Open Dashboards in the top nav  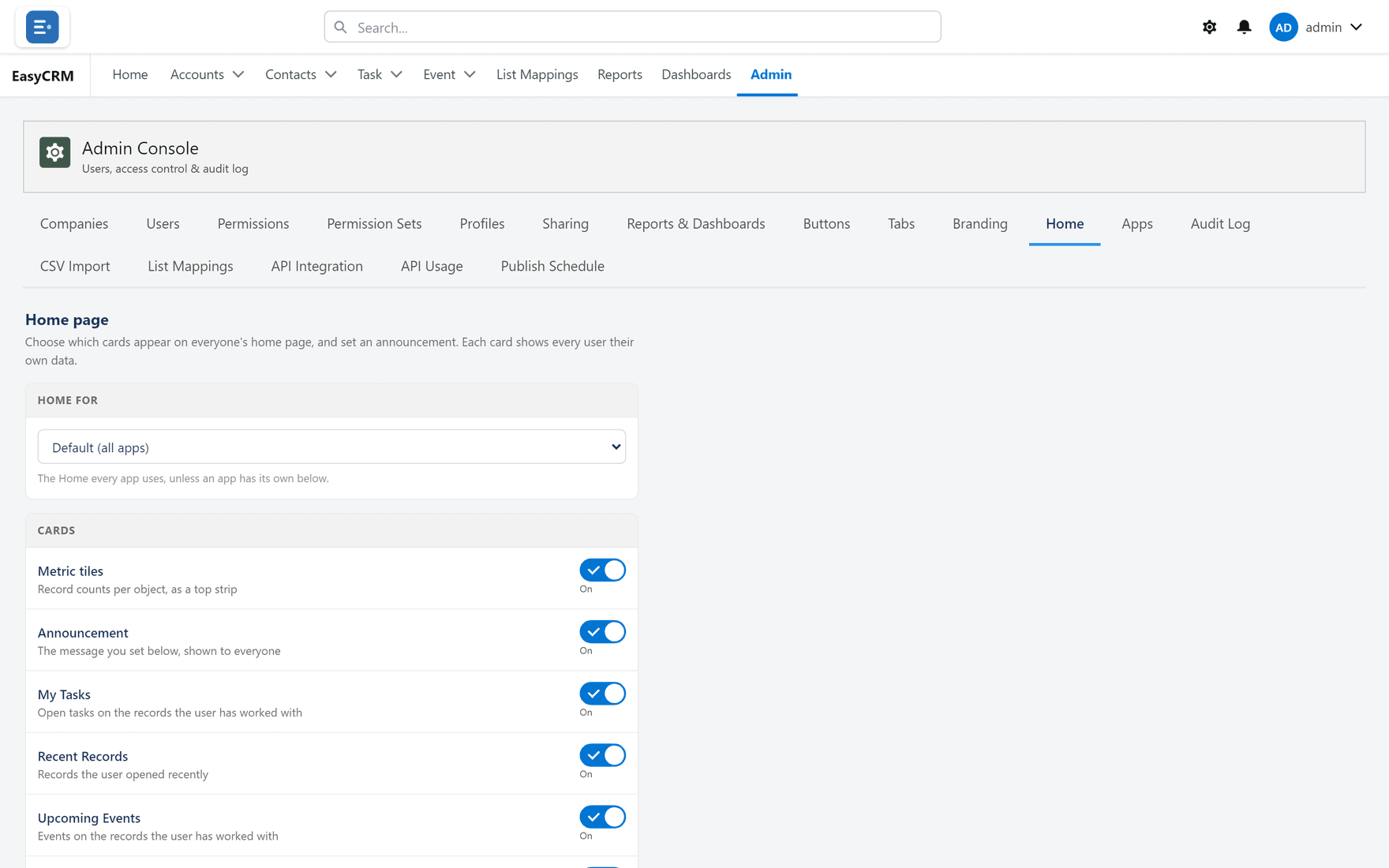(696, 74)
